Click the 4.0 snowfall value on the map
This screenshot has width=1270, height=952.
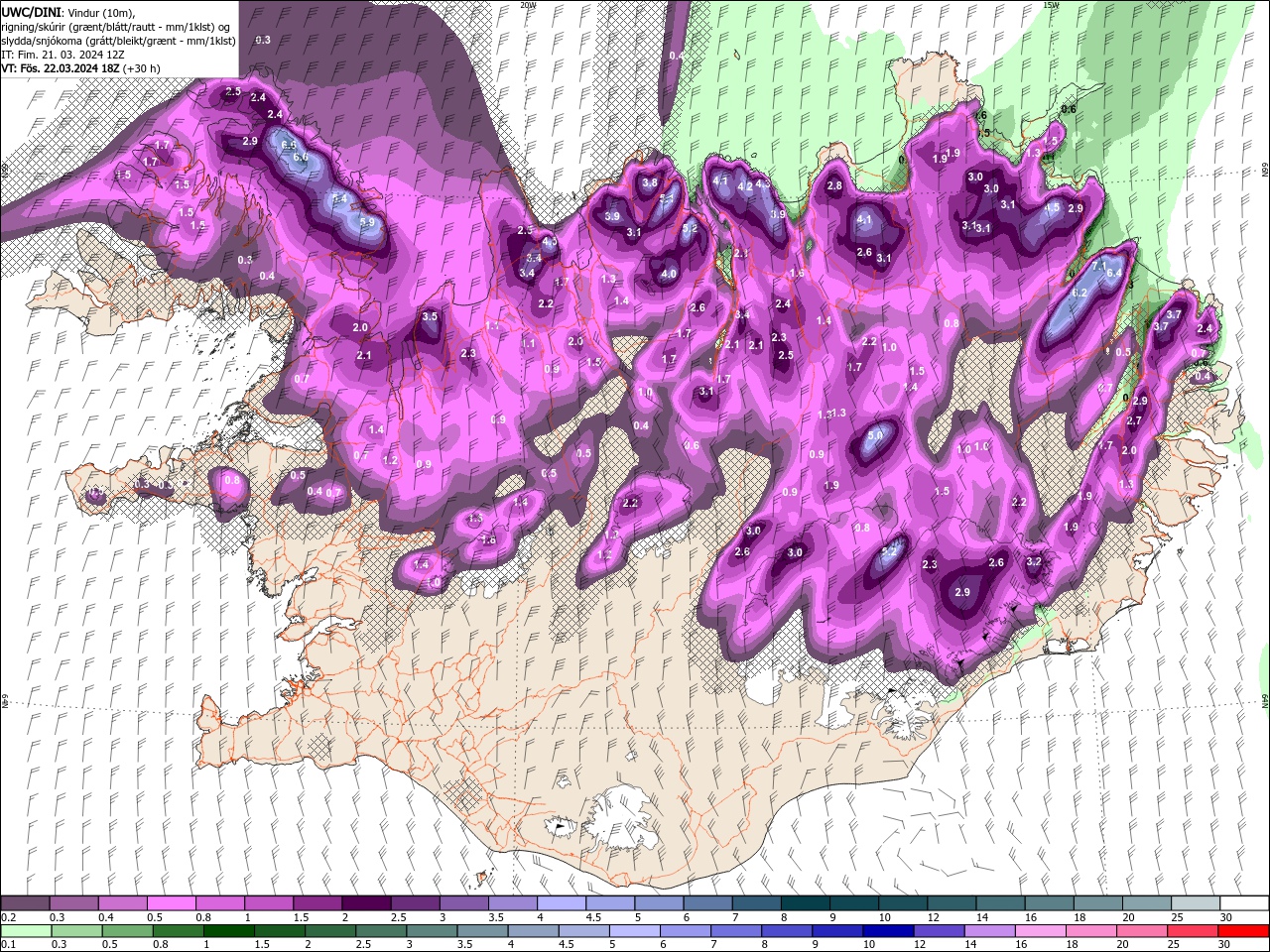click(669, 274)
